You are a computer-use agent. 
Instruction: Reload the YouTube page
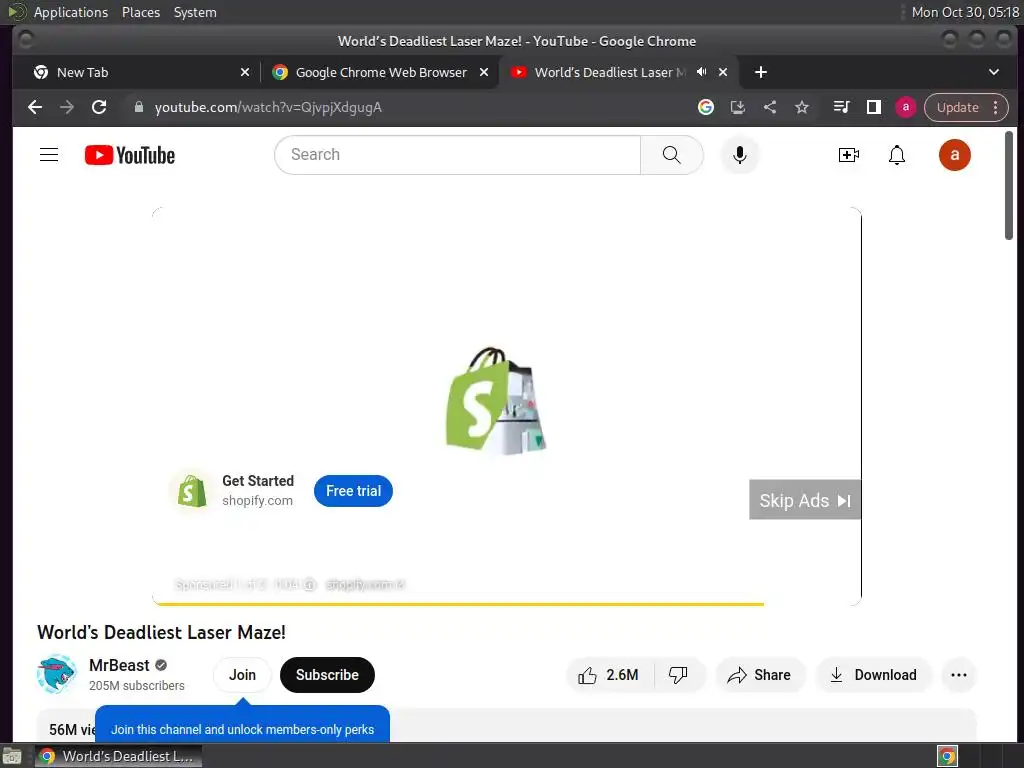click(x=99, y=107)
